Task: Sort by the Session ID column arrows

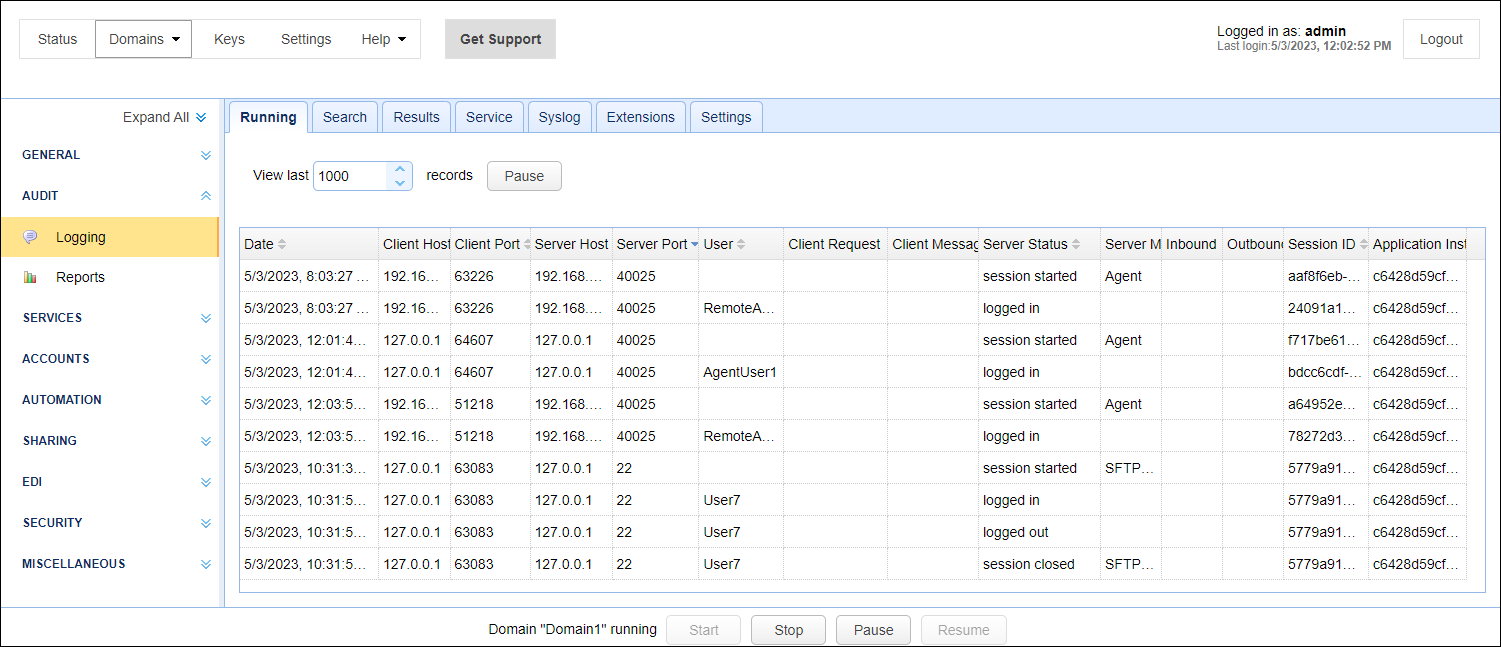Action: click(1364, 244)
